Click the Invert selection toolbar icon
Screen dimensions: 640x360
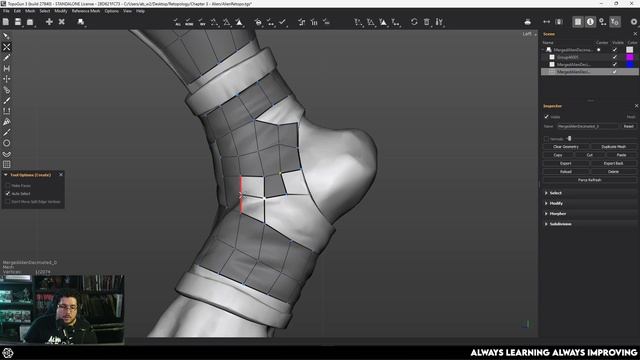[x=202, y=22]
